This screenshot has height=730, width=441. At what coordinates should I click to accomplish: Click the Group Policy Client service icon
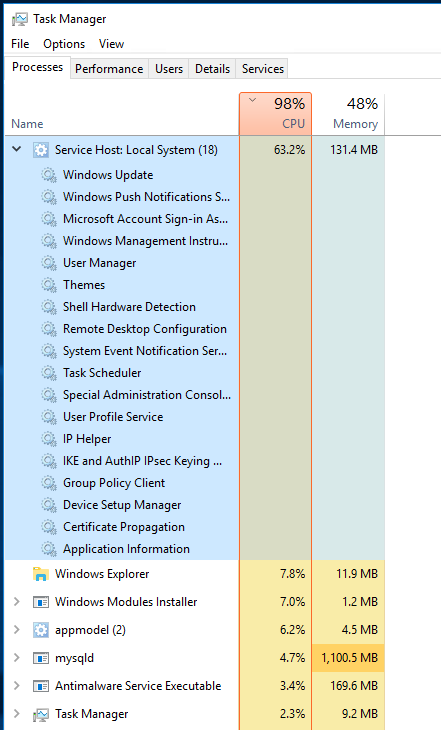(x=48, y=483)
